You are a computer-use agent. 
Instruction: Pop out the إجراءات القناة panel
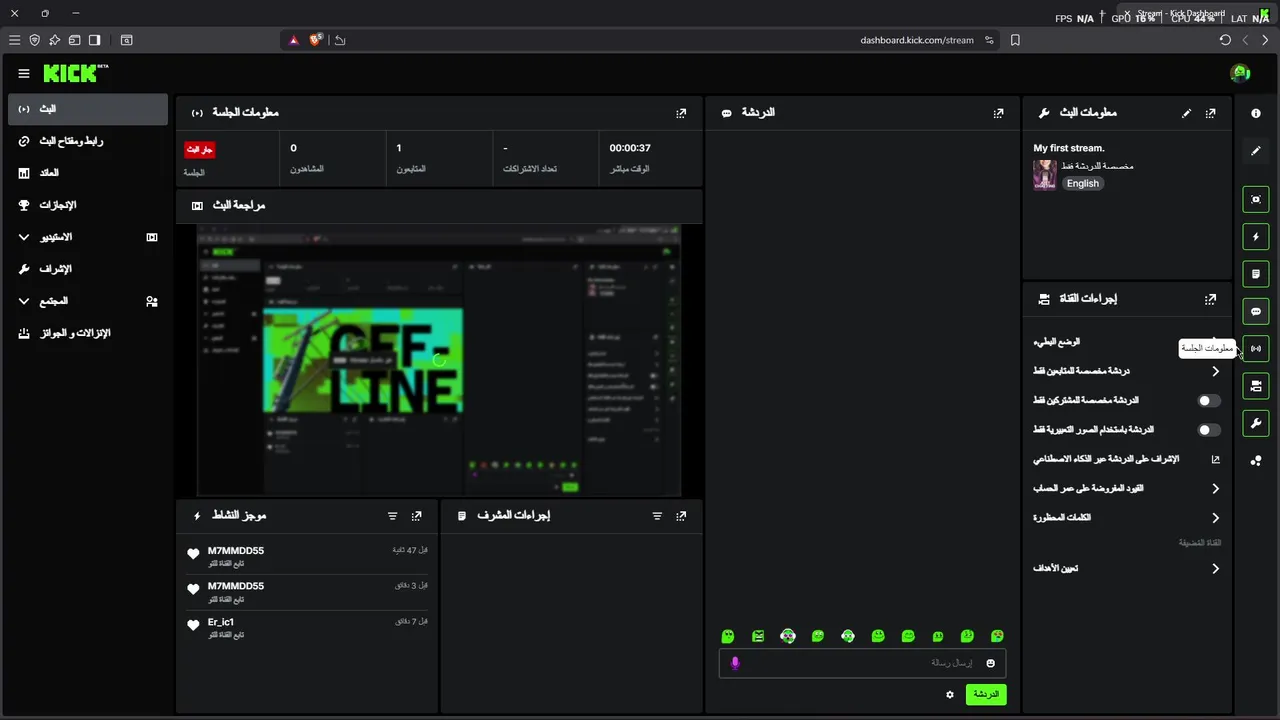tap(1211, 298)
